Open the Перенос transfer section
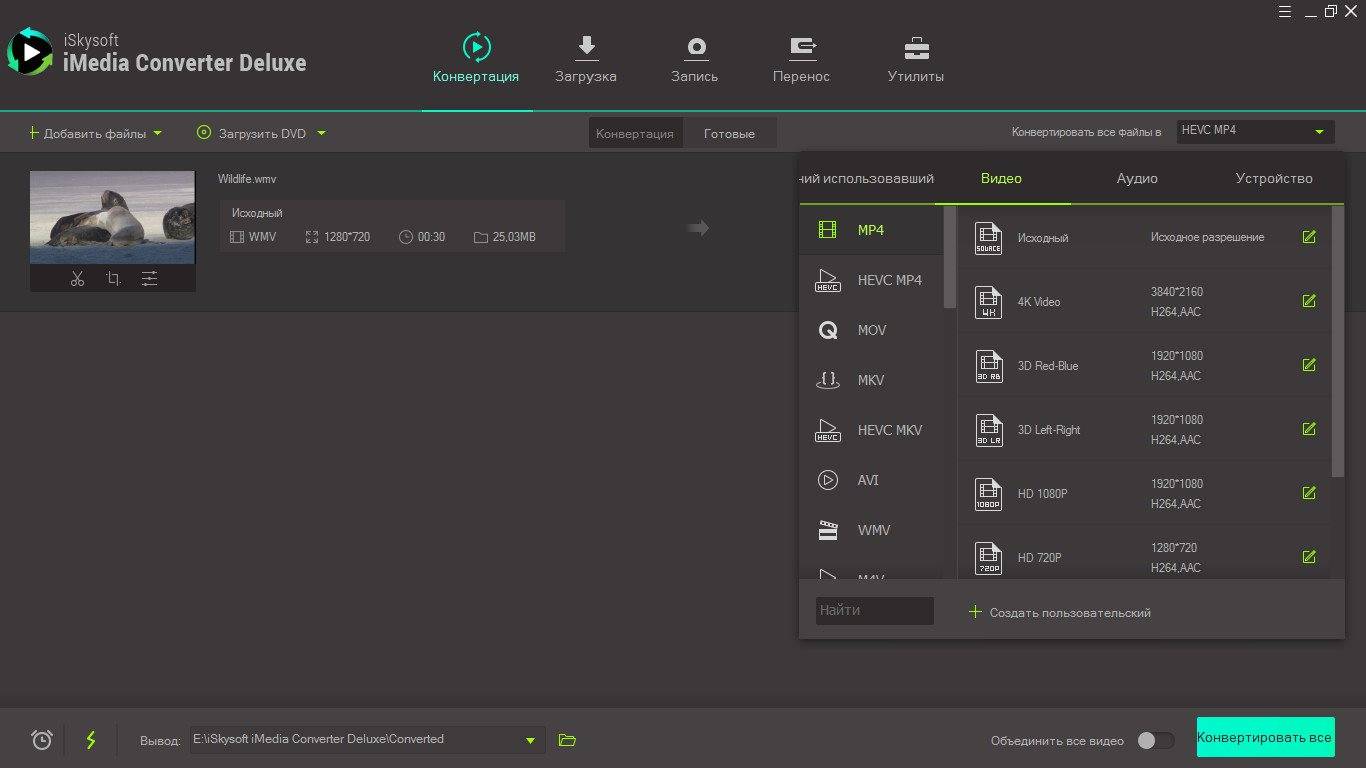The width and height of the screenshot is (1366, 768). (x=801, y=58)
